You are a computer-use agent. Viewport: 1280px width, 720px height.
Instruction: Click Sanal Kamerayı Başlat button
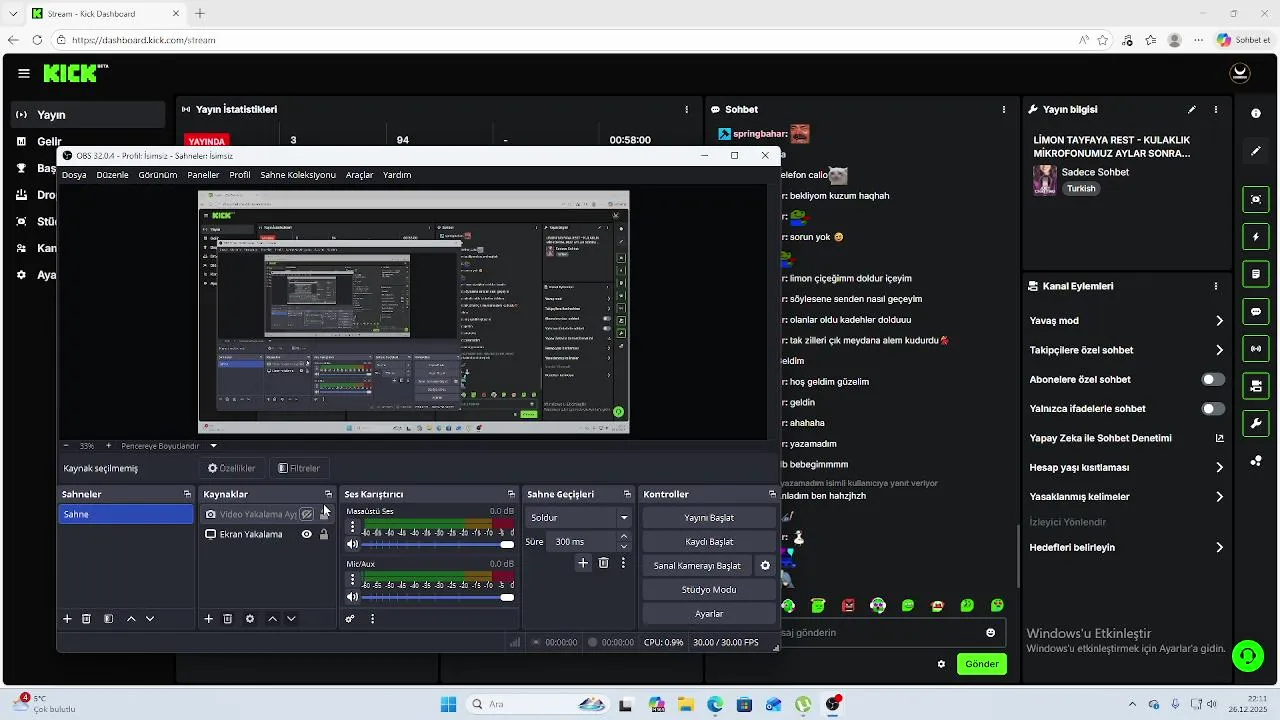(697, 566)
